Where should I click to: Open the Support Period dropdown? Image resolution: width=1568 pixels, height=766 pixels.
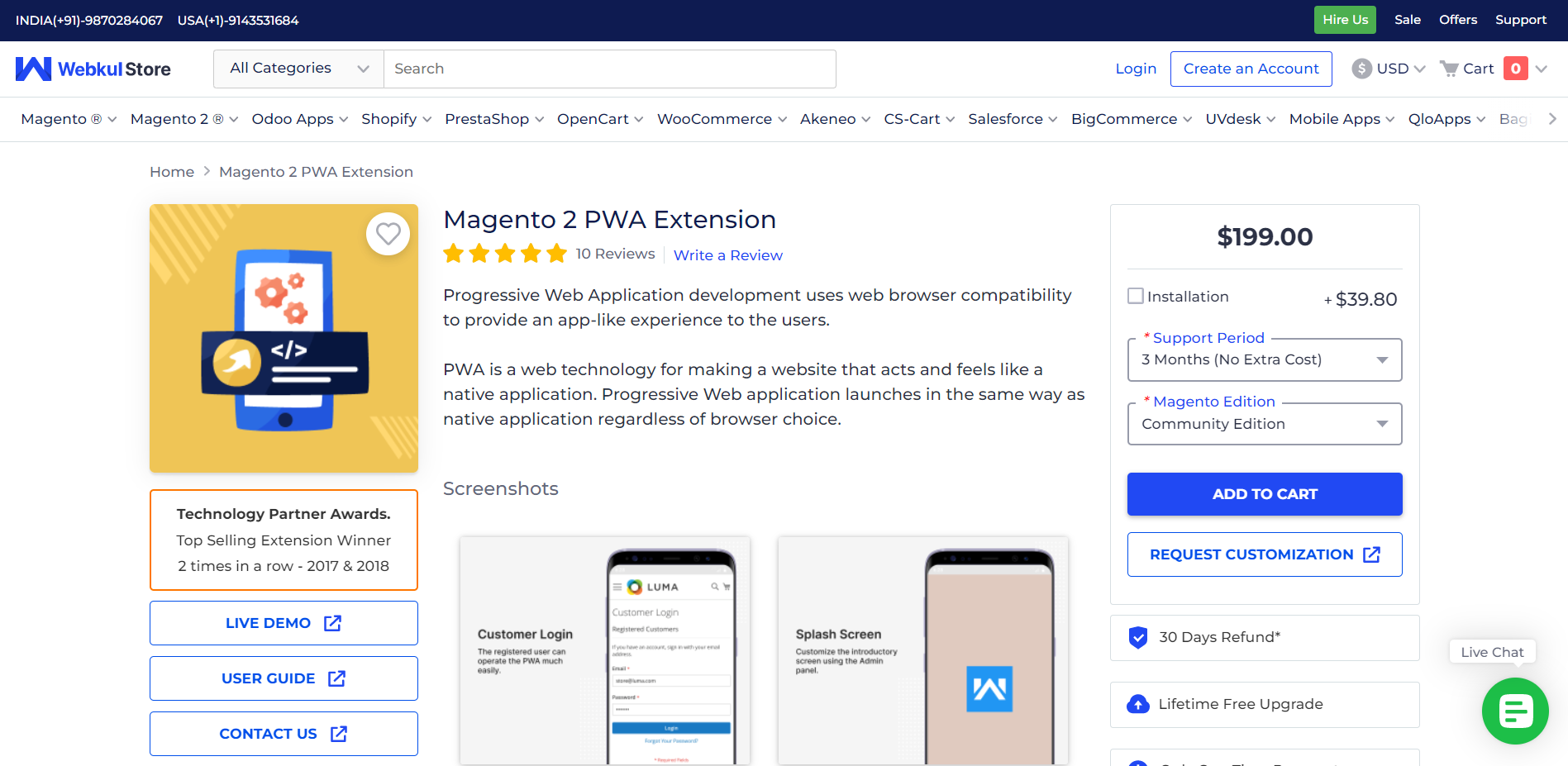tap(1265, 359)
